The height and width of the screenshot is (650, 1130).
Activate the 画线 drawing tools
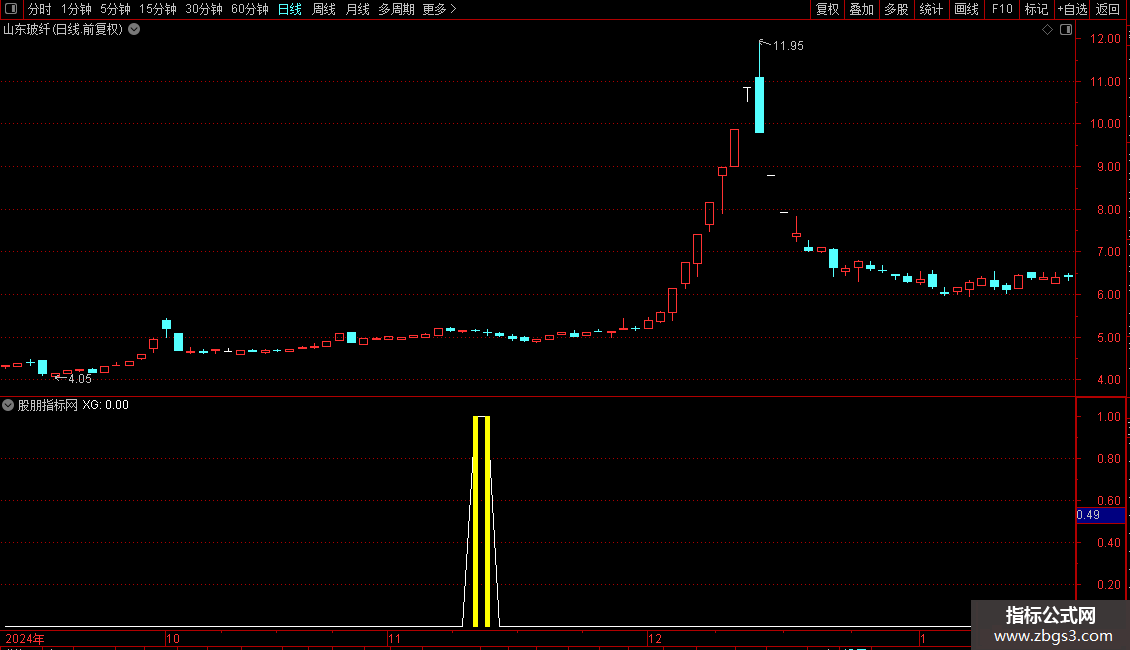(x=966, y=9)
